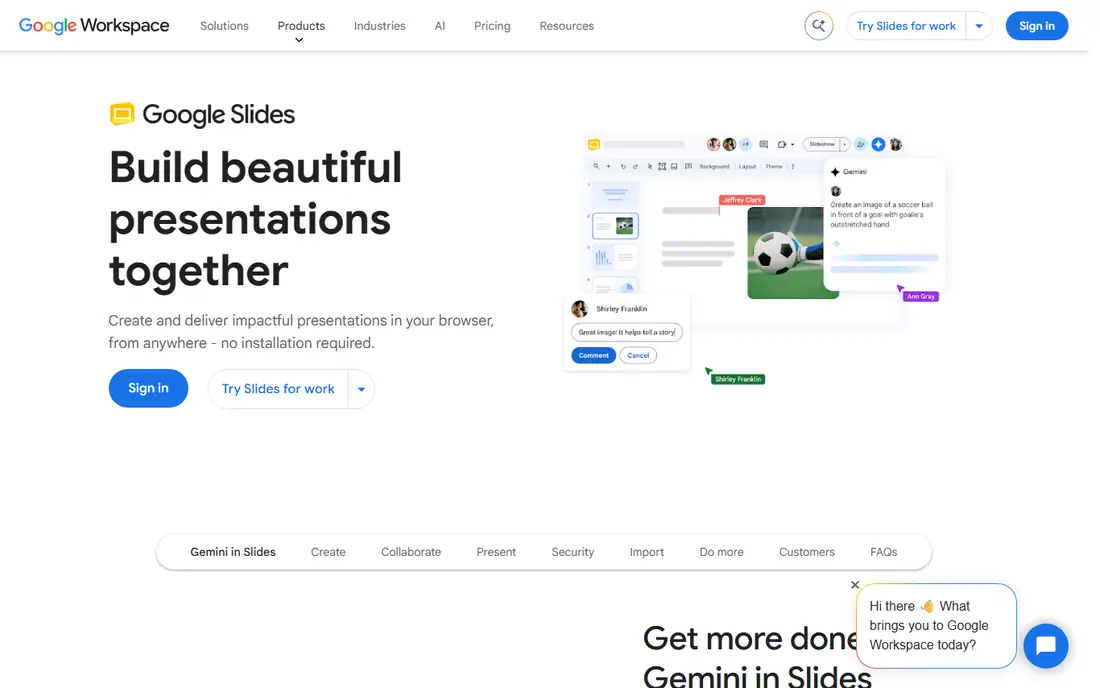Jump to the Collaborate section tab
Screen dimensions: 1100x688
pos(411,552)
